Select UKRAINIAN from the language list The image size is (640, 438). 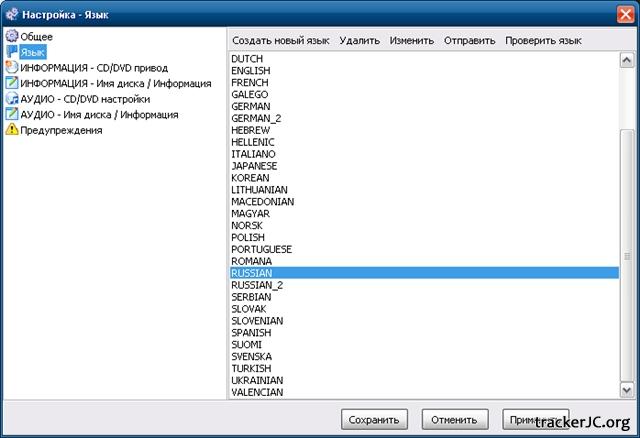tap(257, 380)
